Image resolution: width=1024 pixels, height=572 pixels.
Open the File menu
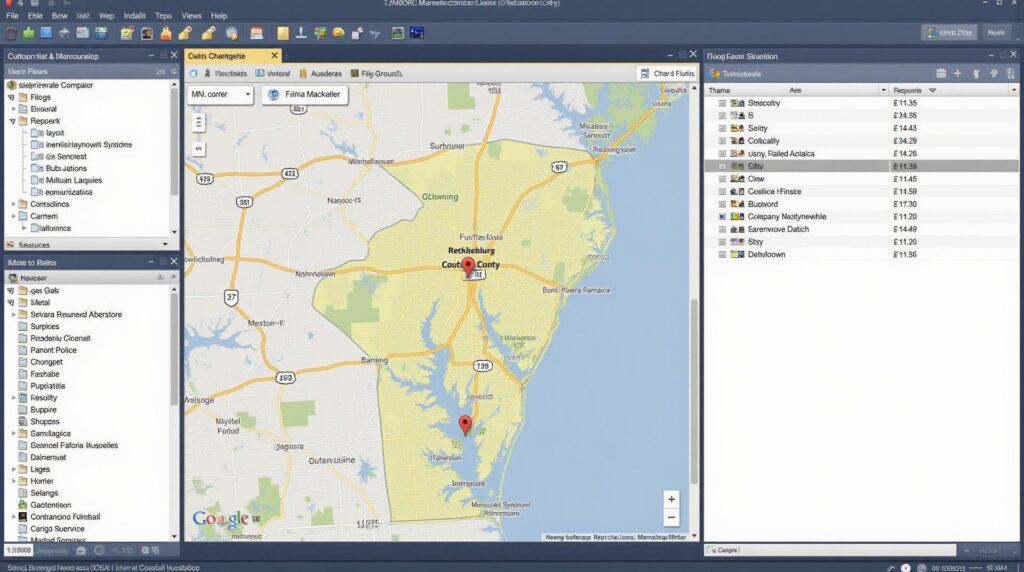[12, 16]
